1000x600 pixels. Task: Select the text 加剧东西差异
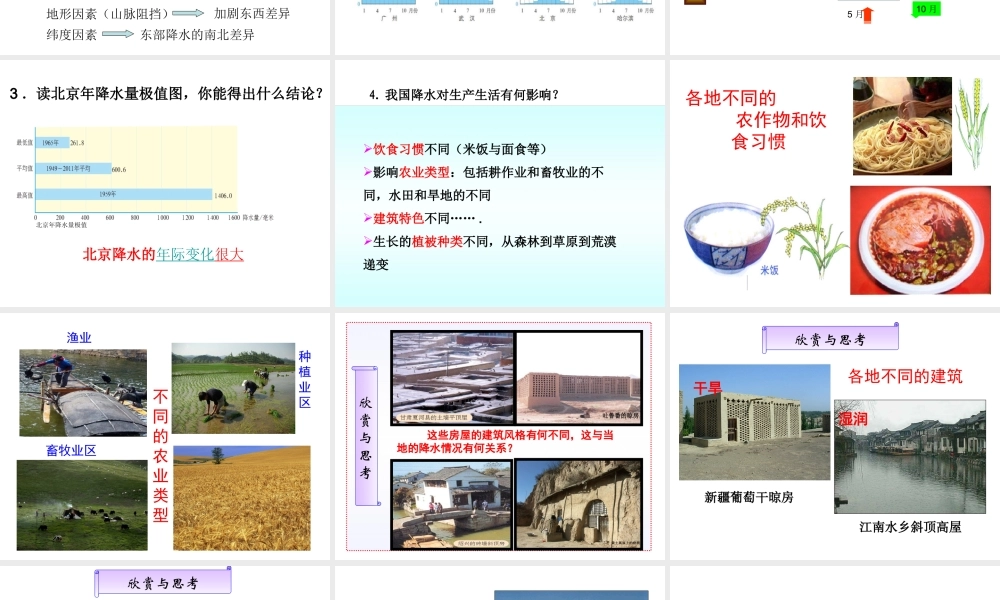[251, 13]
